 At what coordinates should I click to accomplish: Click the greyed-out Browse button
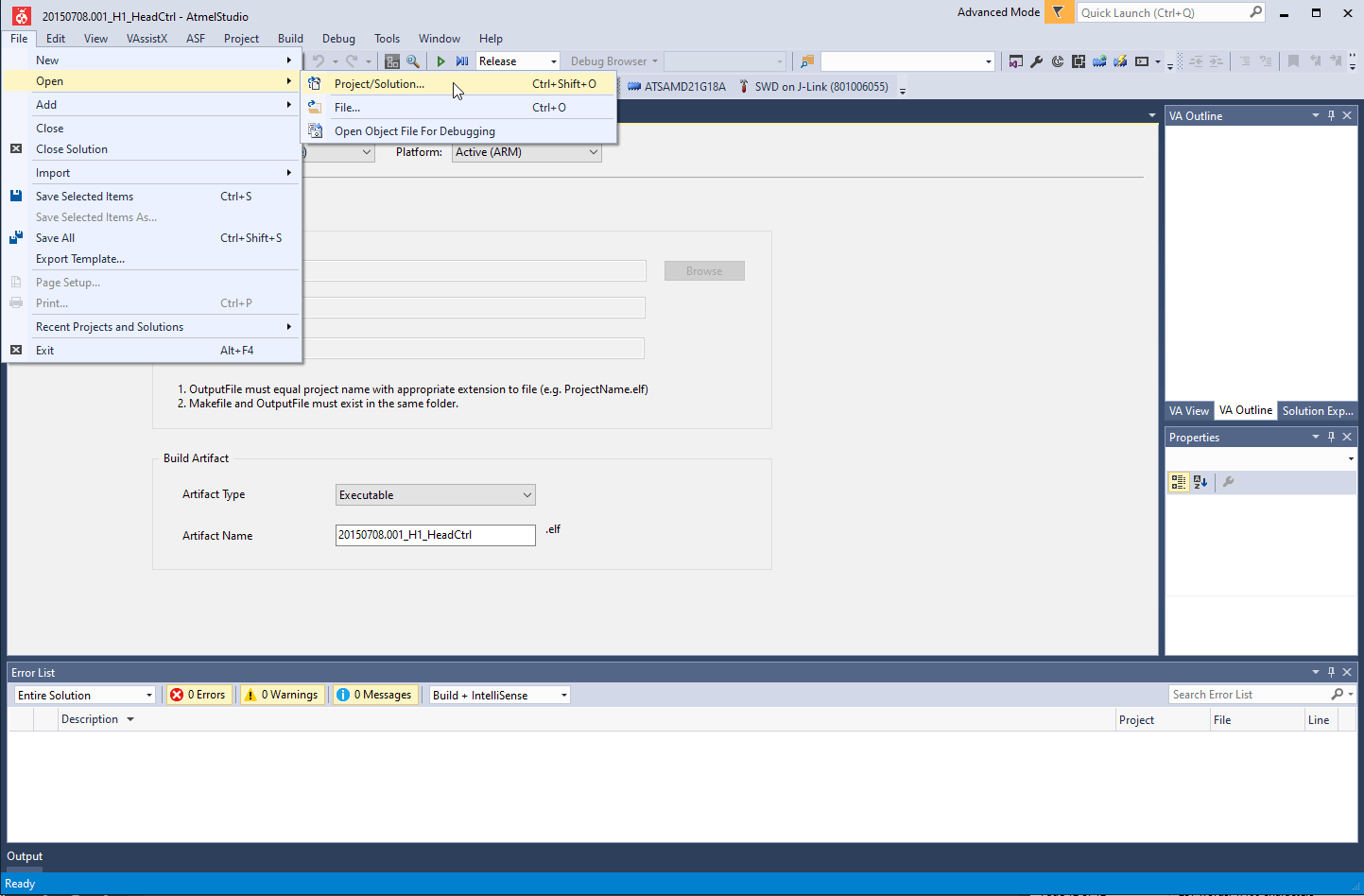704,271
